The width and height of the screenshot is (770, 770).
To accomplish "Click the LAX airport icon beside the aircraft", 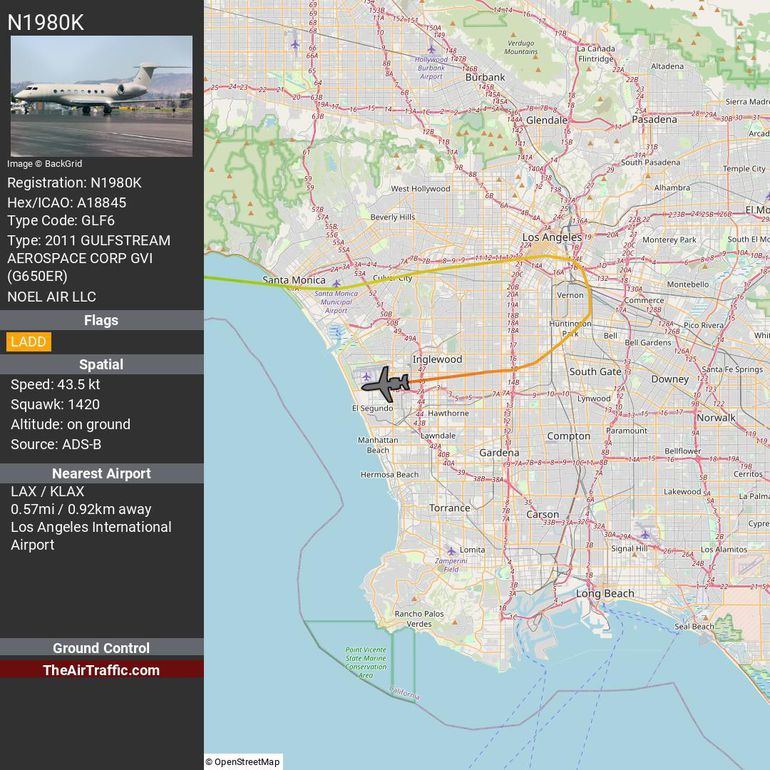I will coord(367,376).
